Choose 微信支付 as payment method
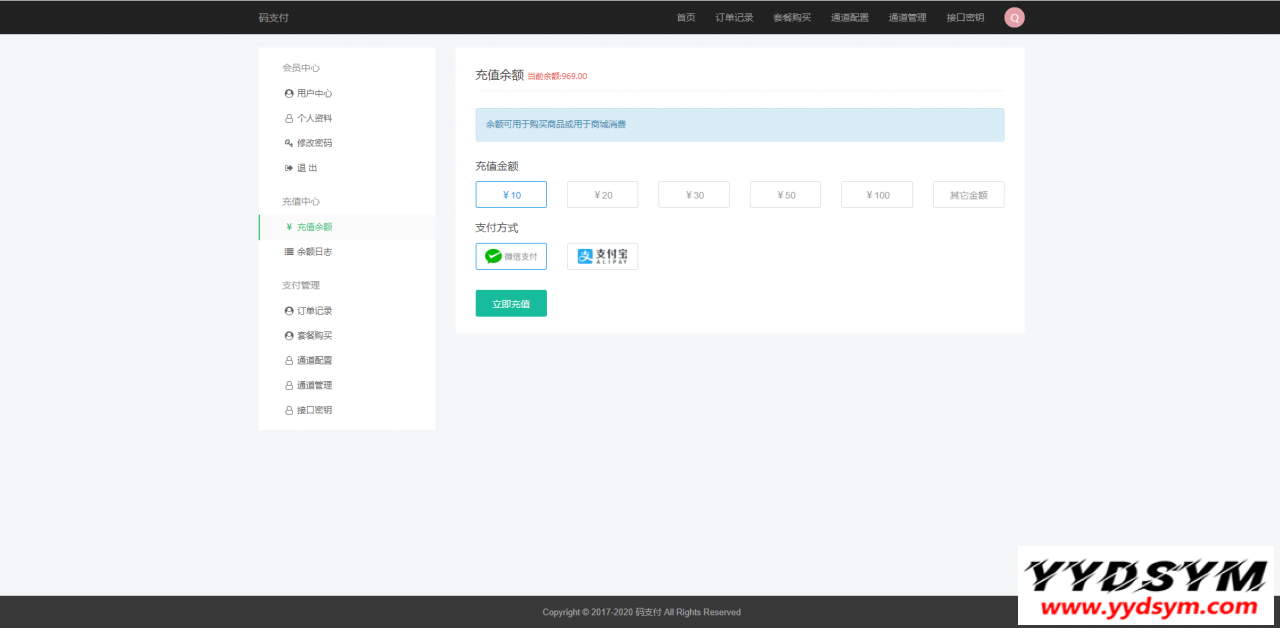The height and width of the screenshot is (628, 1280). (x=511, y=257)
